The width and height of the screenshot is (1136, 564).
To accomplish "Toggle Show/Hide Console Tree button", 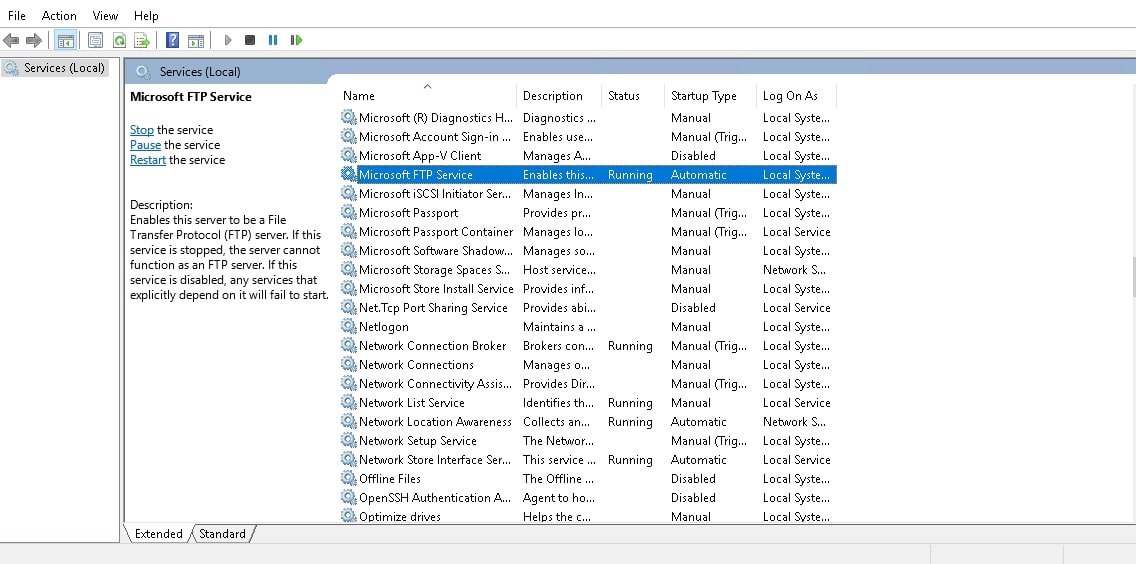I will pyautogui.click(x=65, y=40).
